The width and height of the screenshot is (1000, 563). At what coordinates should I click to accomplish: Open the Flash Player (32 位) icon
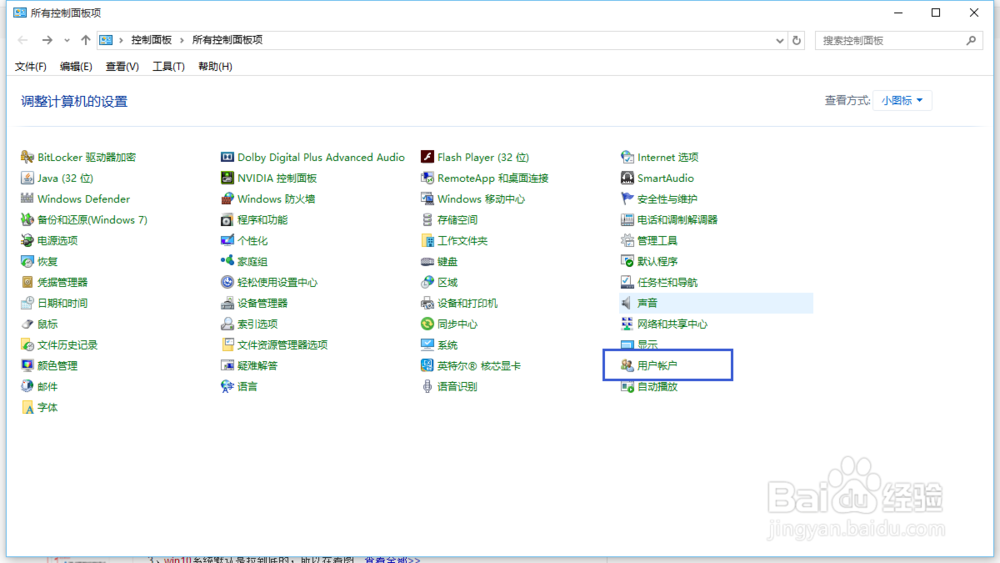(x=427, y=157)
